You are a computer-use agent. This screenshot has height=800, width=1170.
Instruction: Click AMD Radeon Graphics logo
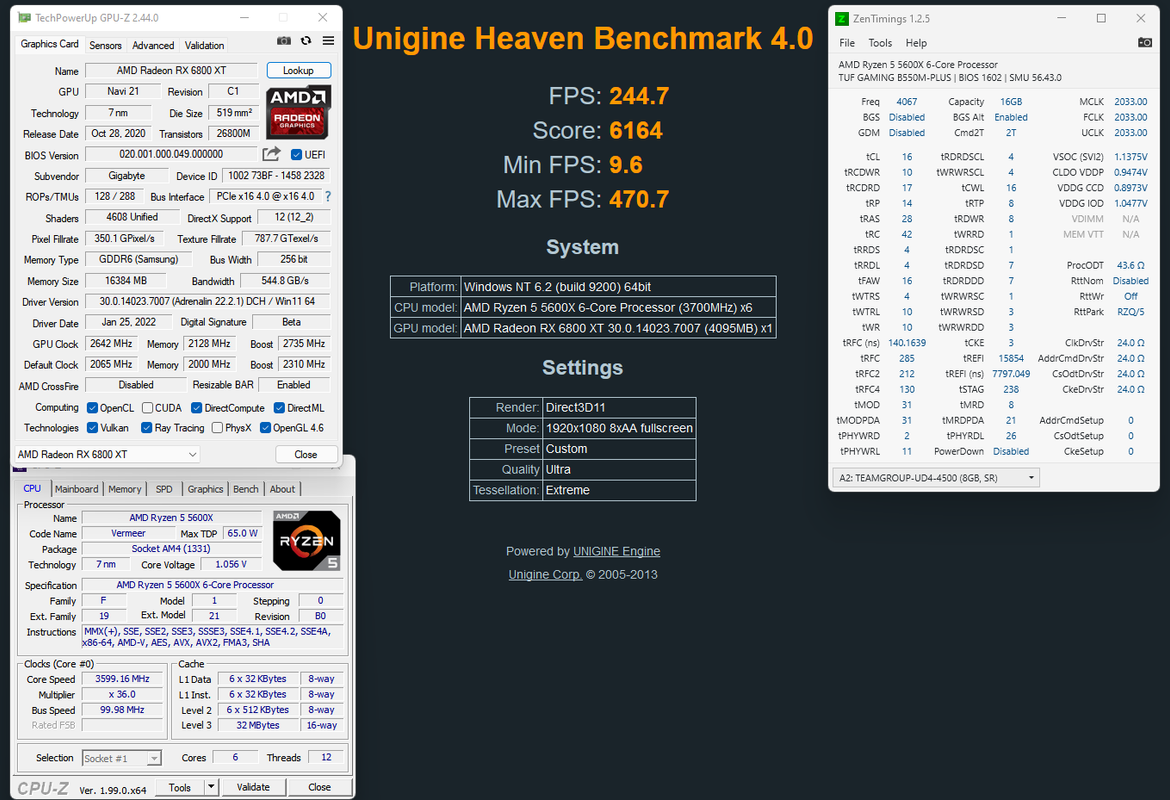[x=298, y=112]
